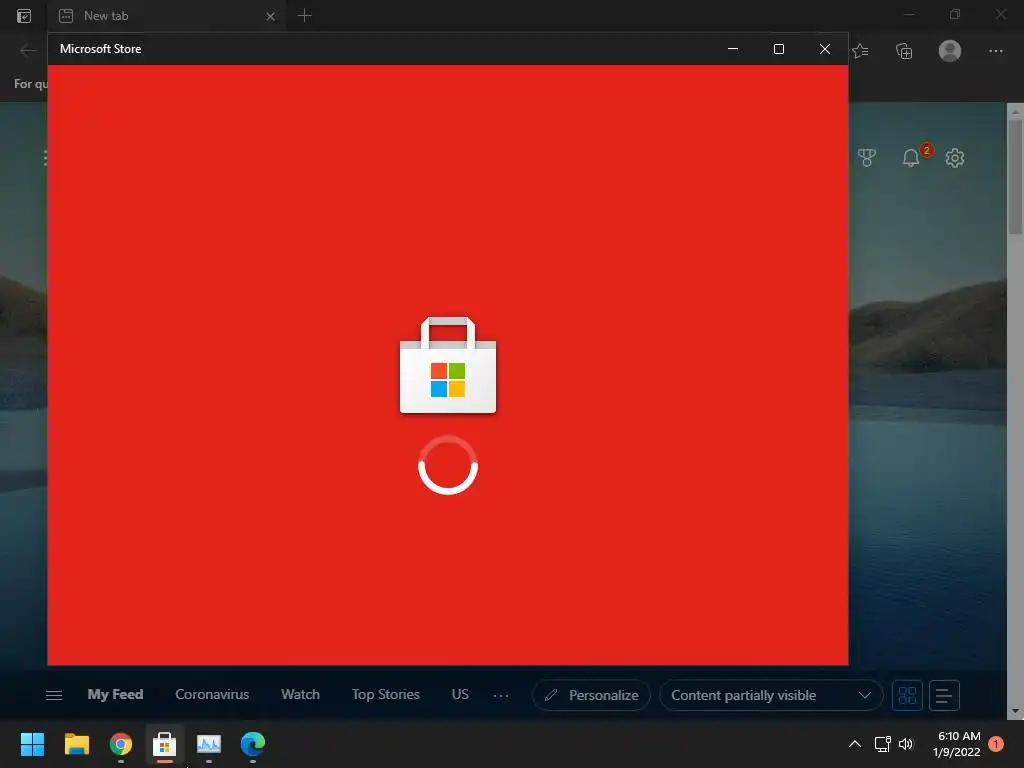Image resolution: width=1024 pixels, height=768 pixels.
Task: Open the clock showing 6:10 AM
Action: [x=957, y=744]
